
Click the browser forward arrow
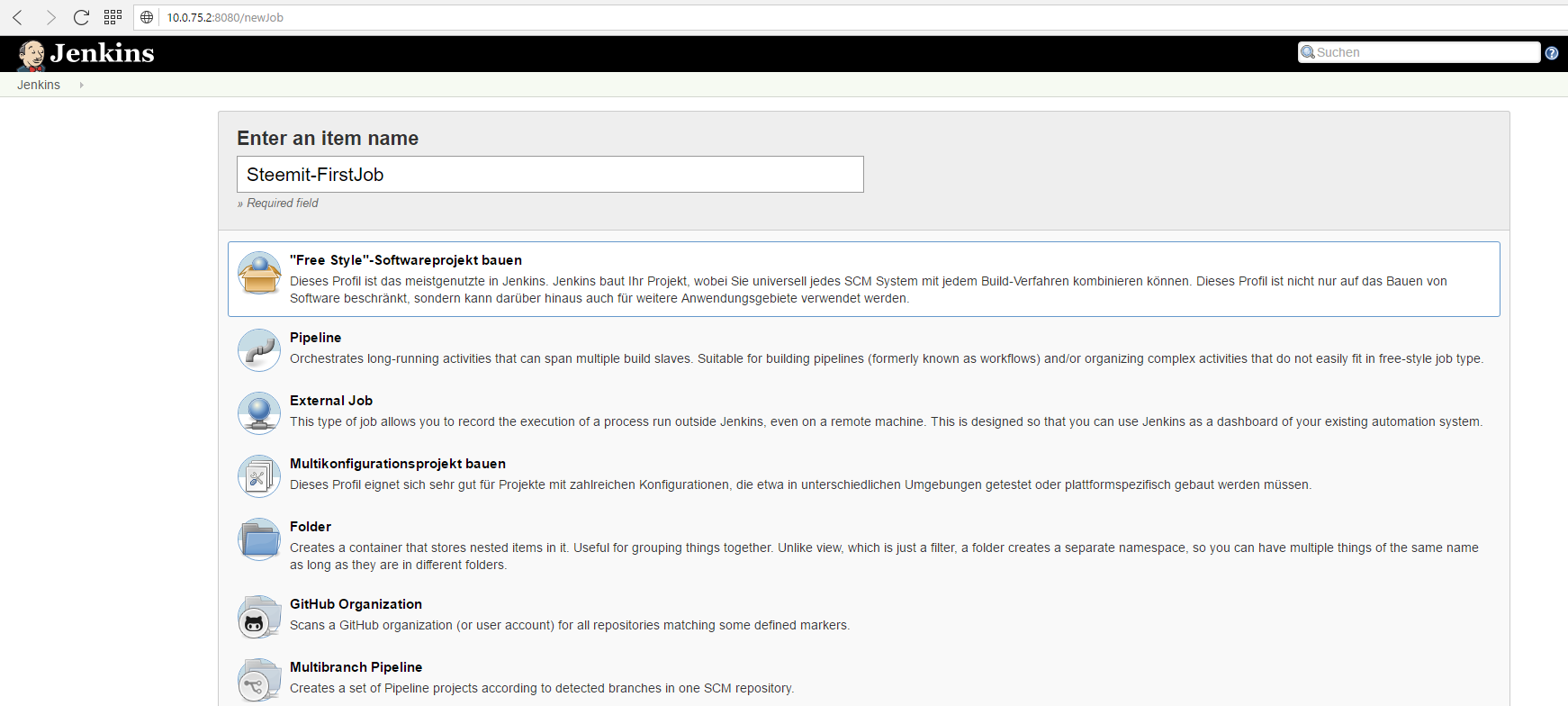(50, 17)
